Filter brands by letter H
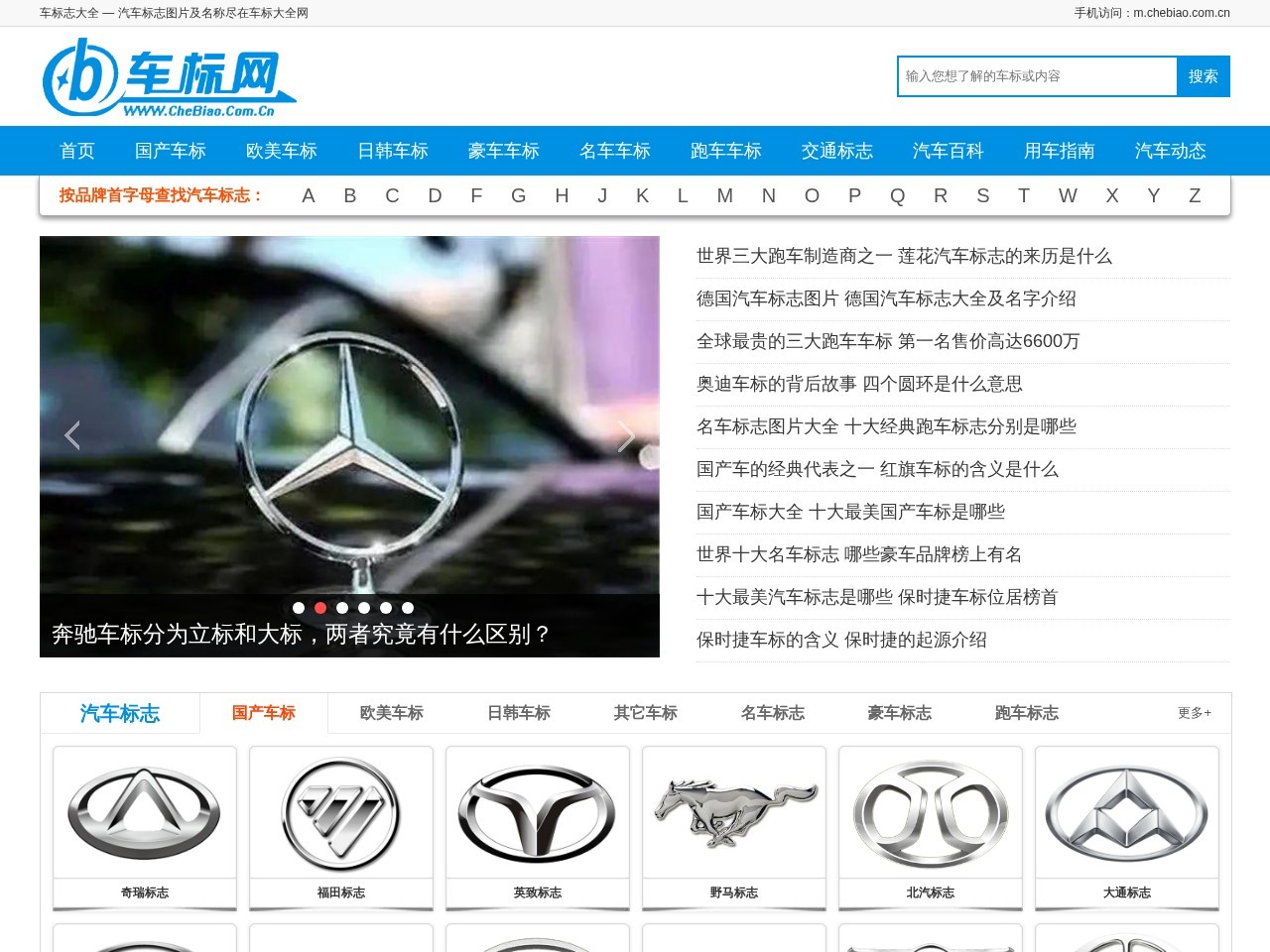 coord(562,195)
